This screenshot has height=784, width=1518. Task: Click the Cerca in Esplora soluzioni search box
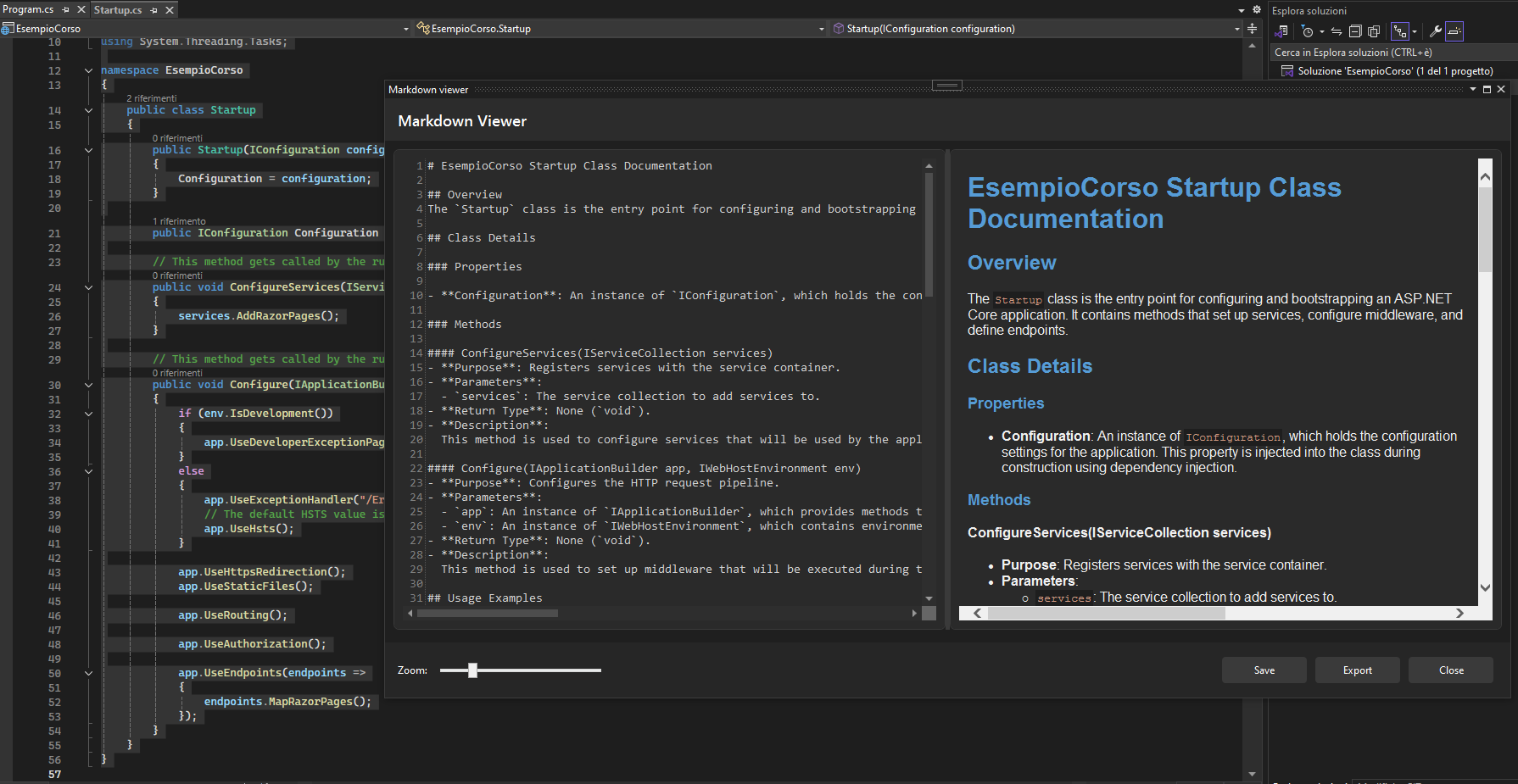point(1393,52)
